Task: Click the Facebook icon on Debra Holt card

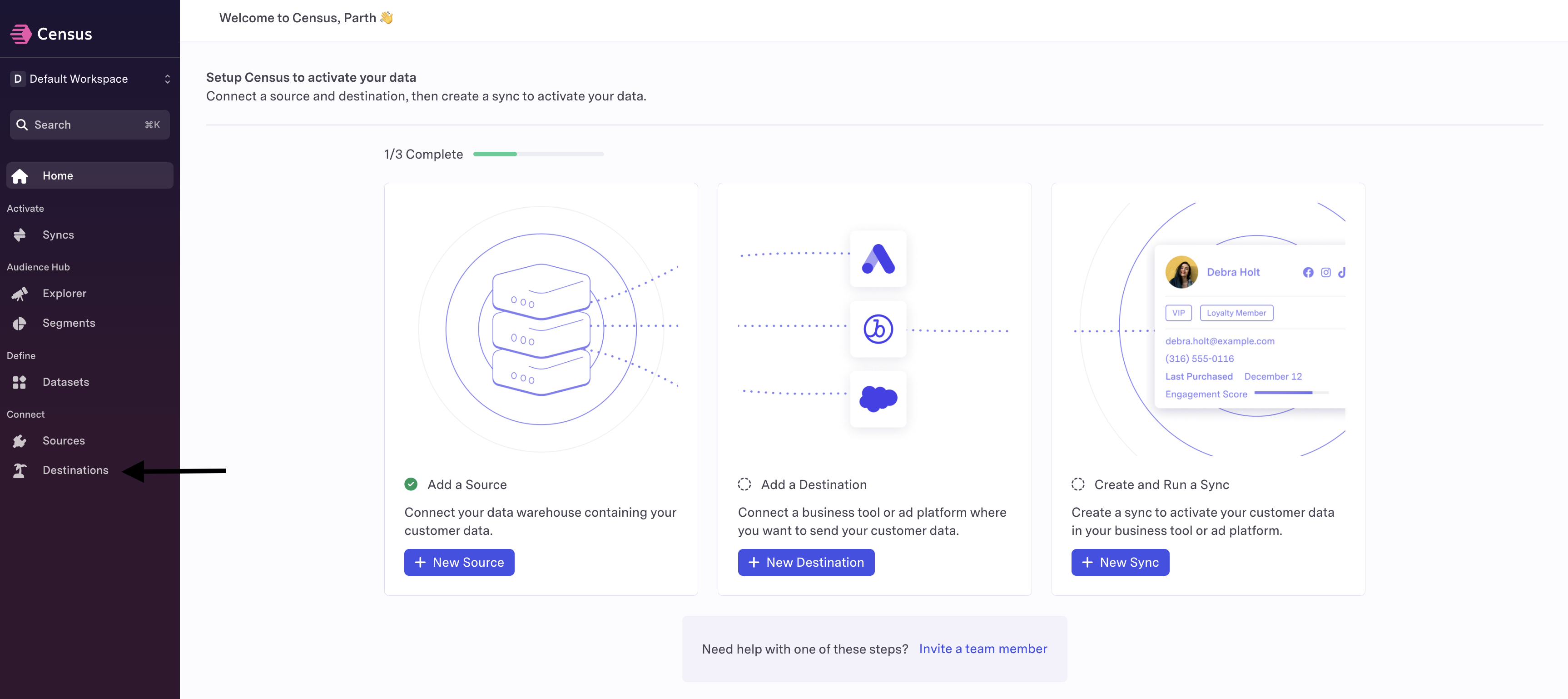Action: (x=1308, y=273)
